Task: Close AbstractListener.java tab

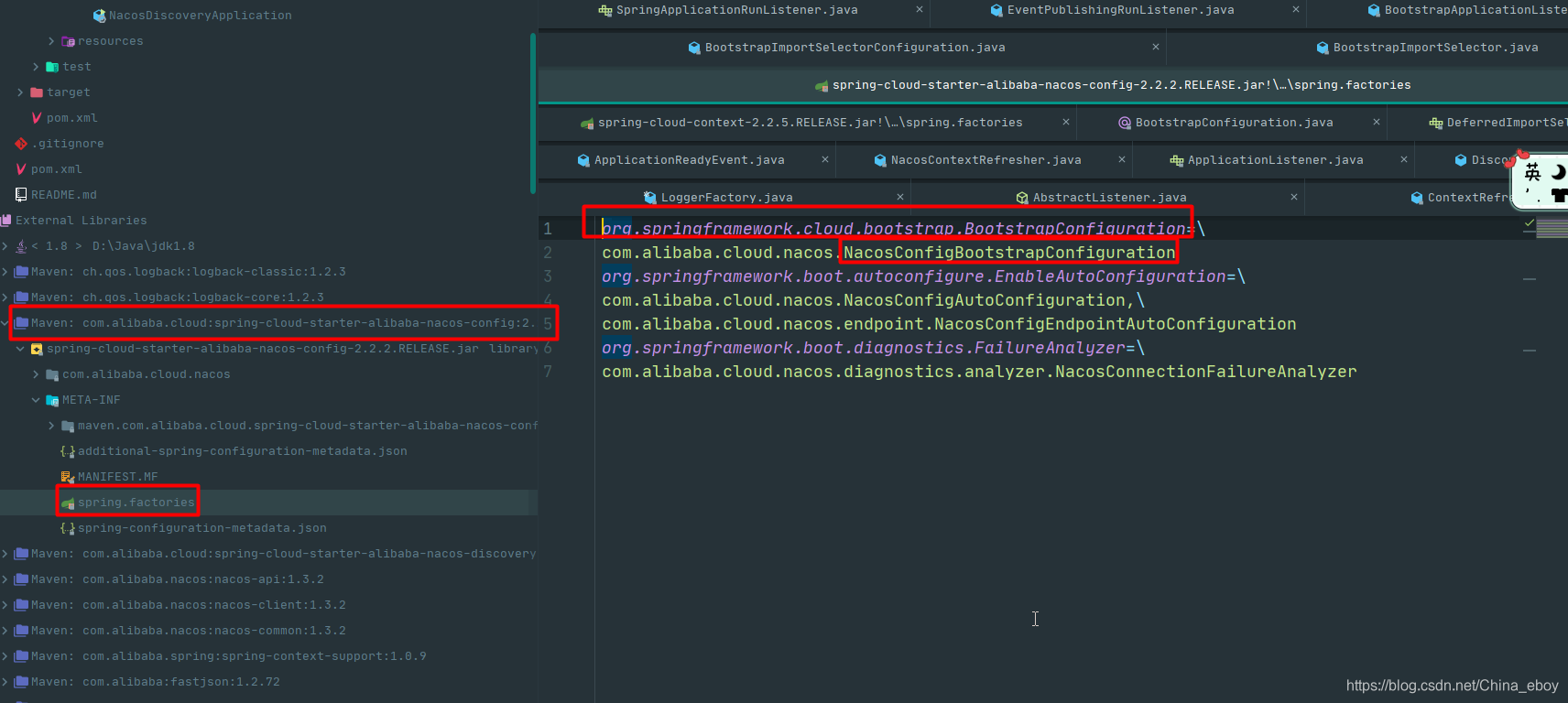Action: click(x=1294, y=197)
